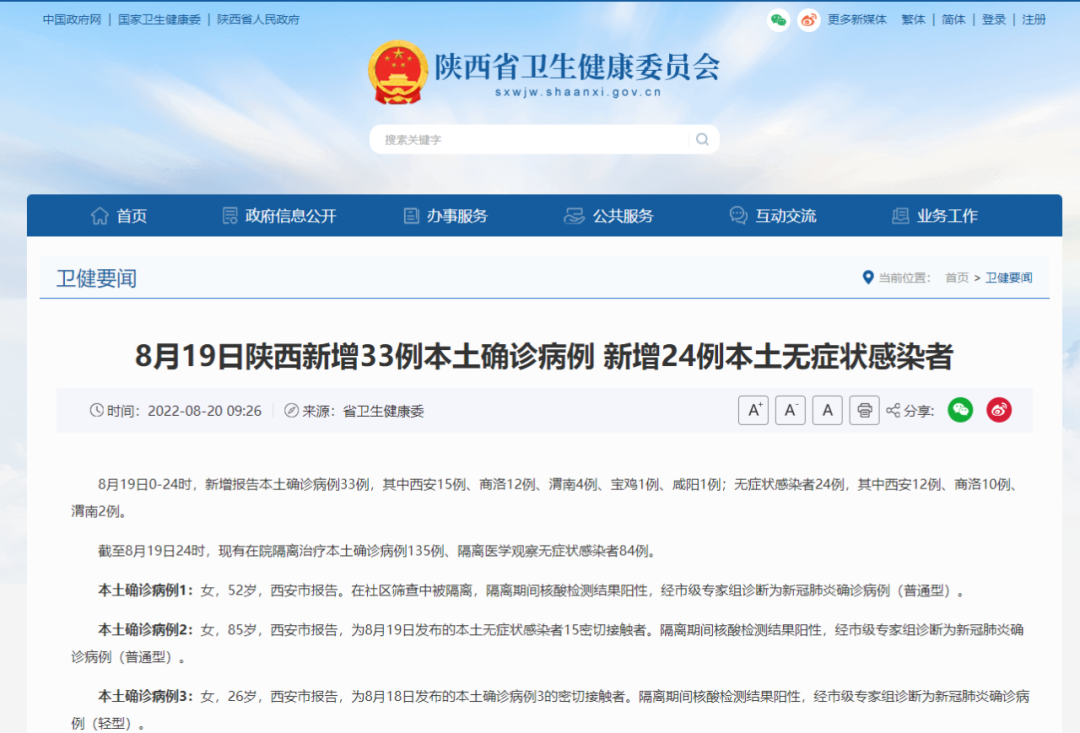Screen dimensions: 1080x733
Task: Visit 陕西省人民政府 link
Action: 258,19
